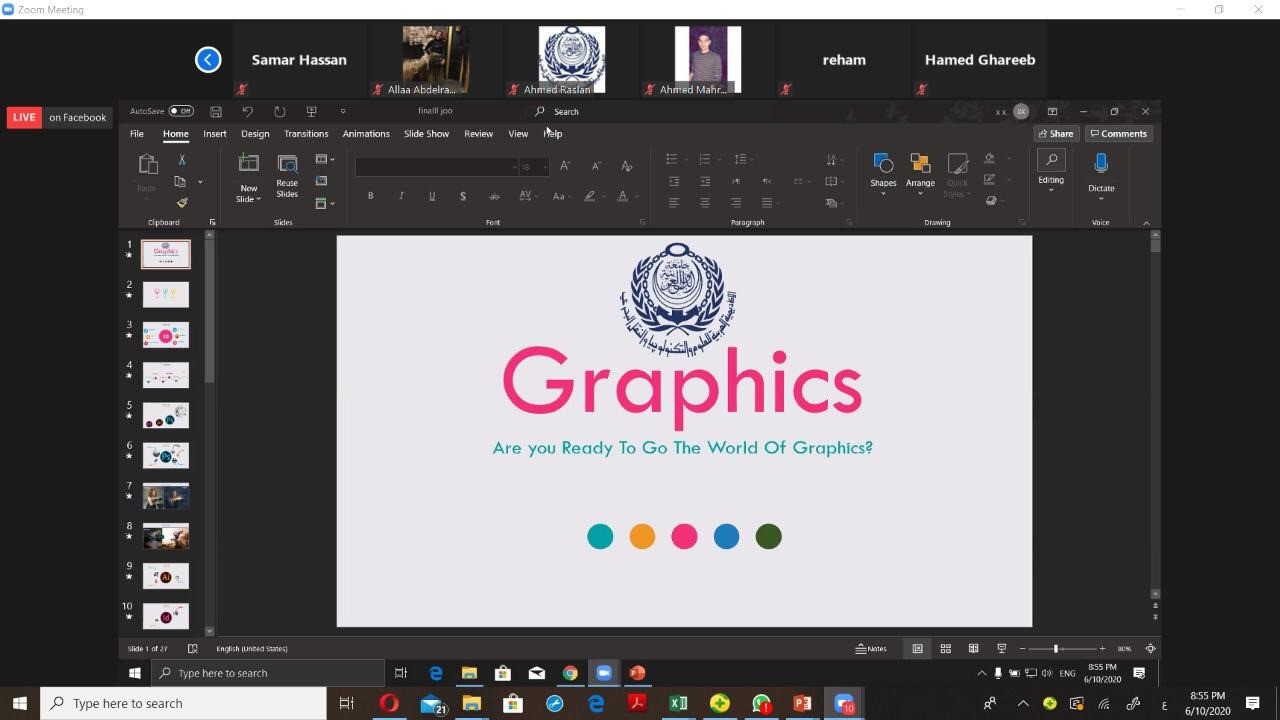
Task: Toggle the Notes pane in status bar
Action: pyautogui.click(x=871, y=648)
